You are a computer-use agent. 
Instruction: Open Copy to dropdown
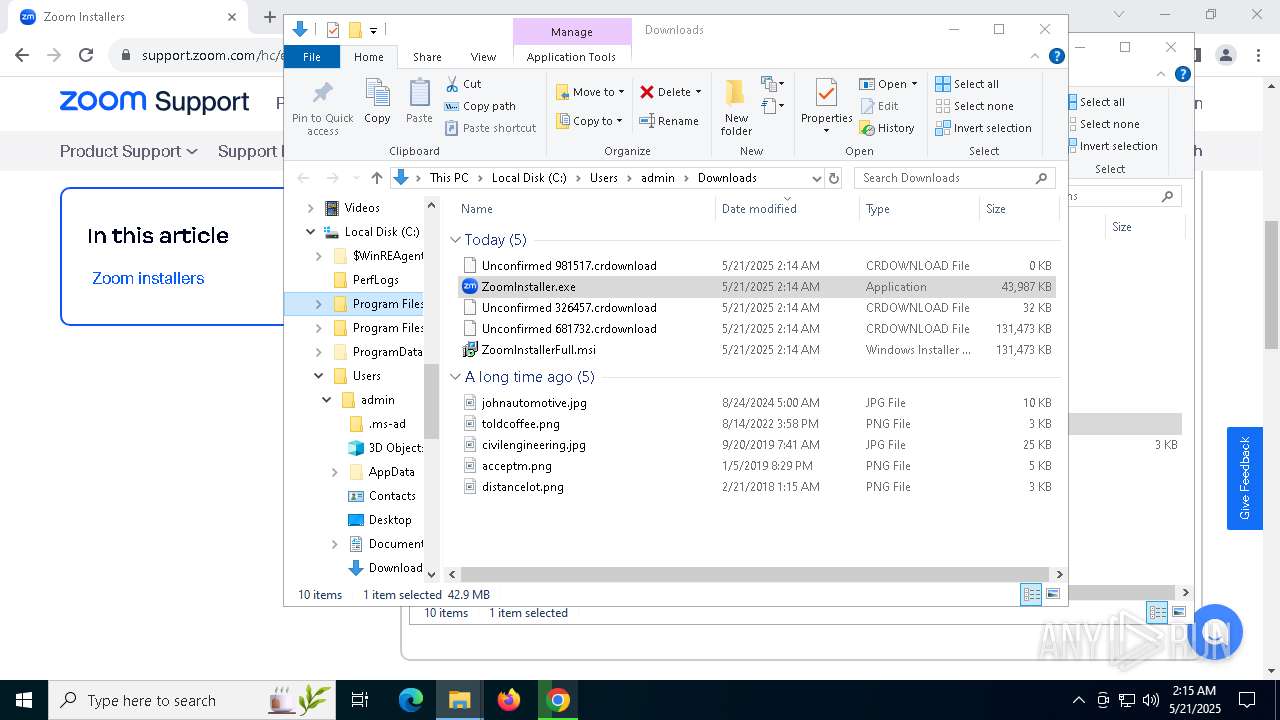pos(590,121)
